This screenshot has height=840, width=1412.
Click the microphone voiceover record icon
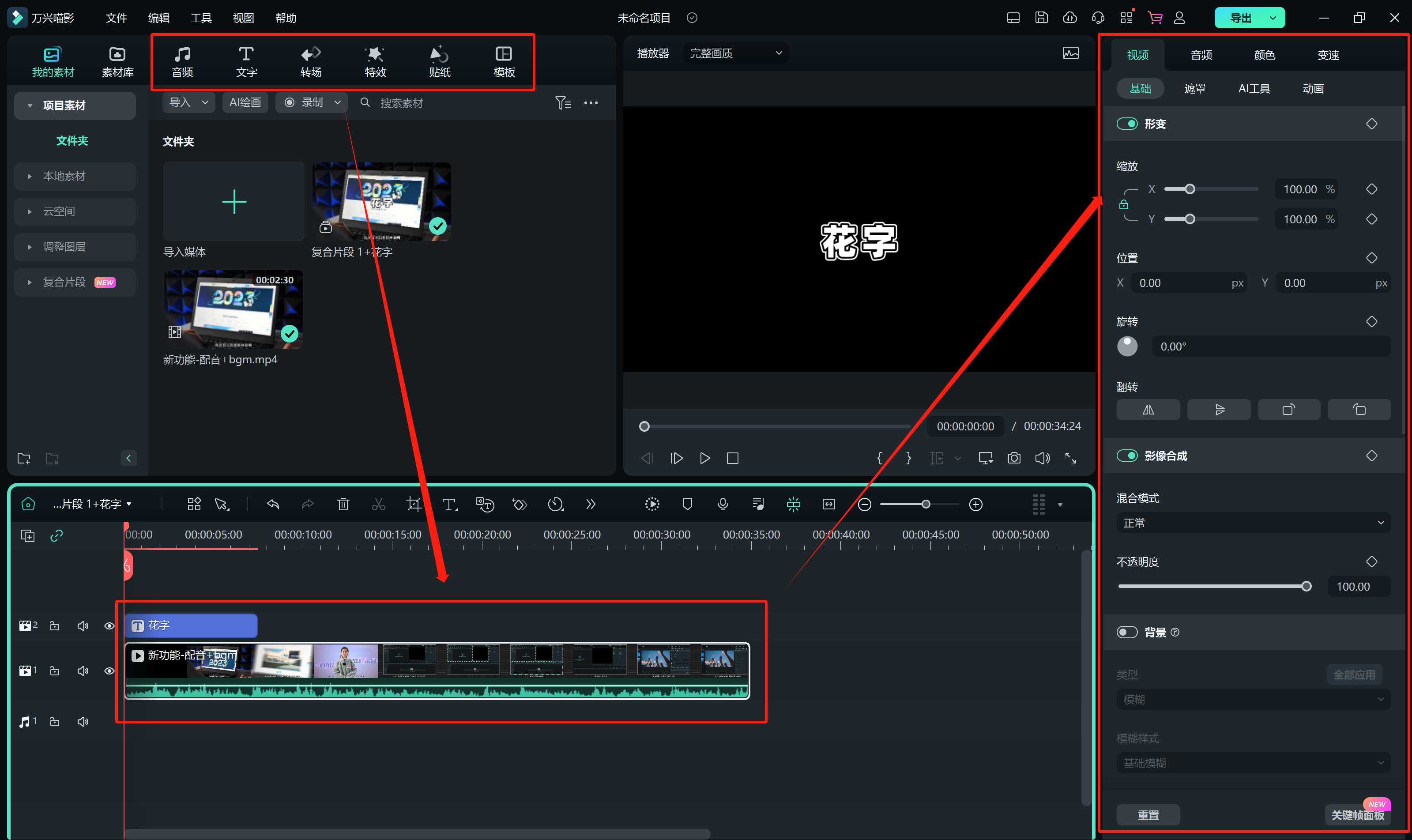[723, 505]
